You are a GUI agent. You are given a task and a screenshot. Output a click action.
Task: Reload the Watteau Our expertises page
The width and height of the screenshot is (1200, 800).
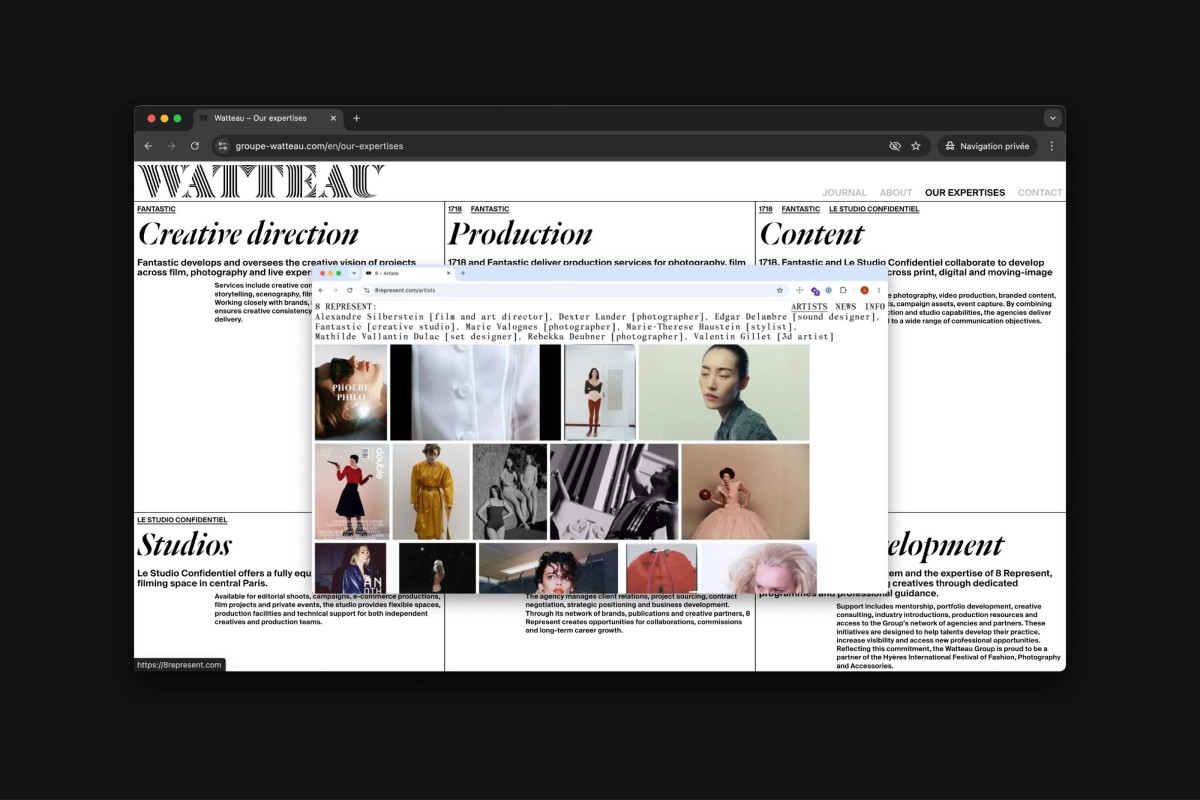[195, 146]
